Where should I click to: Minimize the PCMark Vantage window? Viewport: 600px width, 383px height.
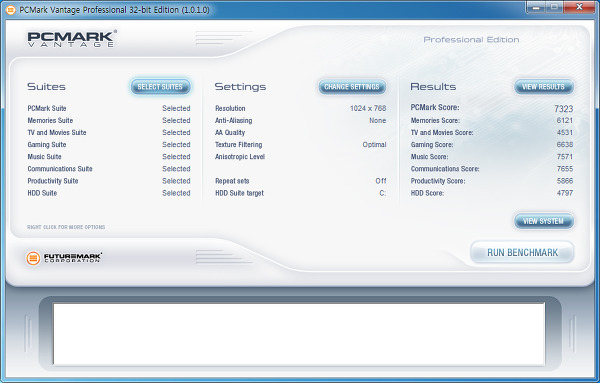536,7
